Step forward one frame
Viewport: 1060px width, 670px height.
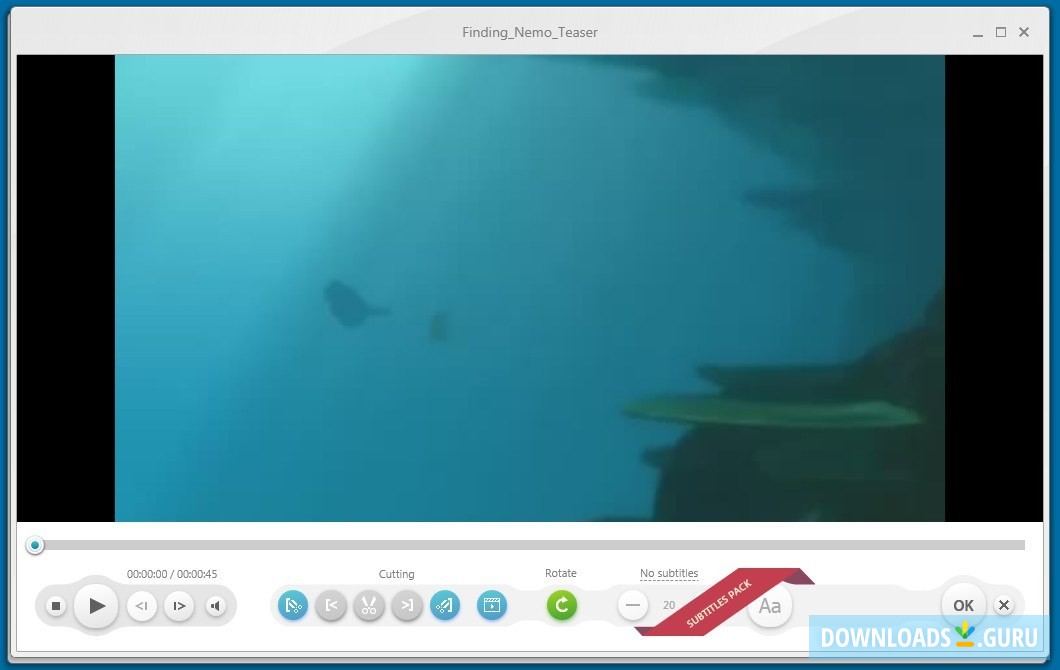179,606
